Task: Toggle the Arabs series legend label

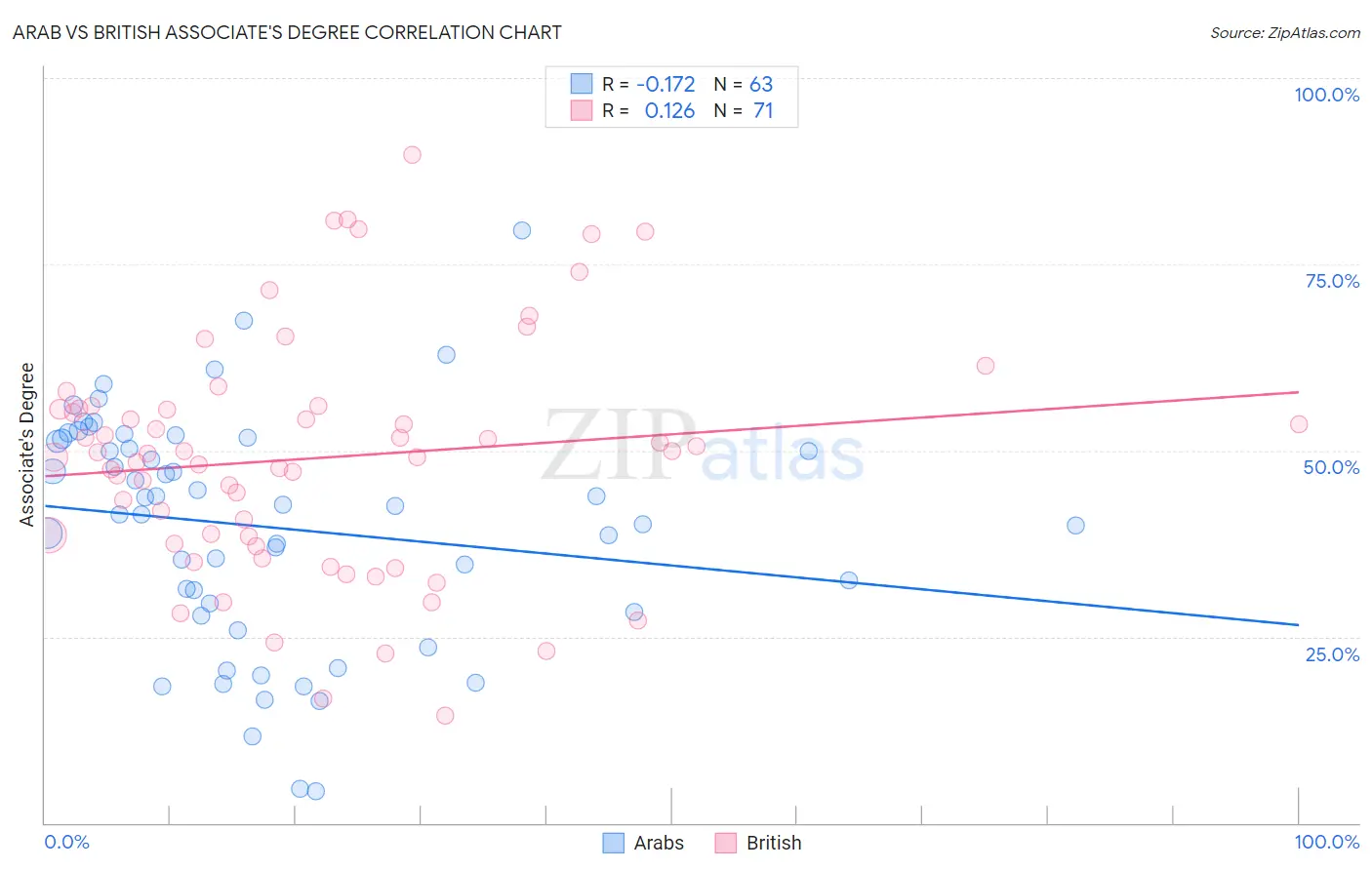Action: pos(659,843)
